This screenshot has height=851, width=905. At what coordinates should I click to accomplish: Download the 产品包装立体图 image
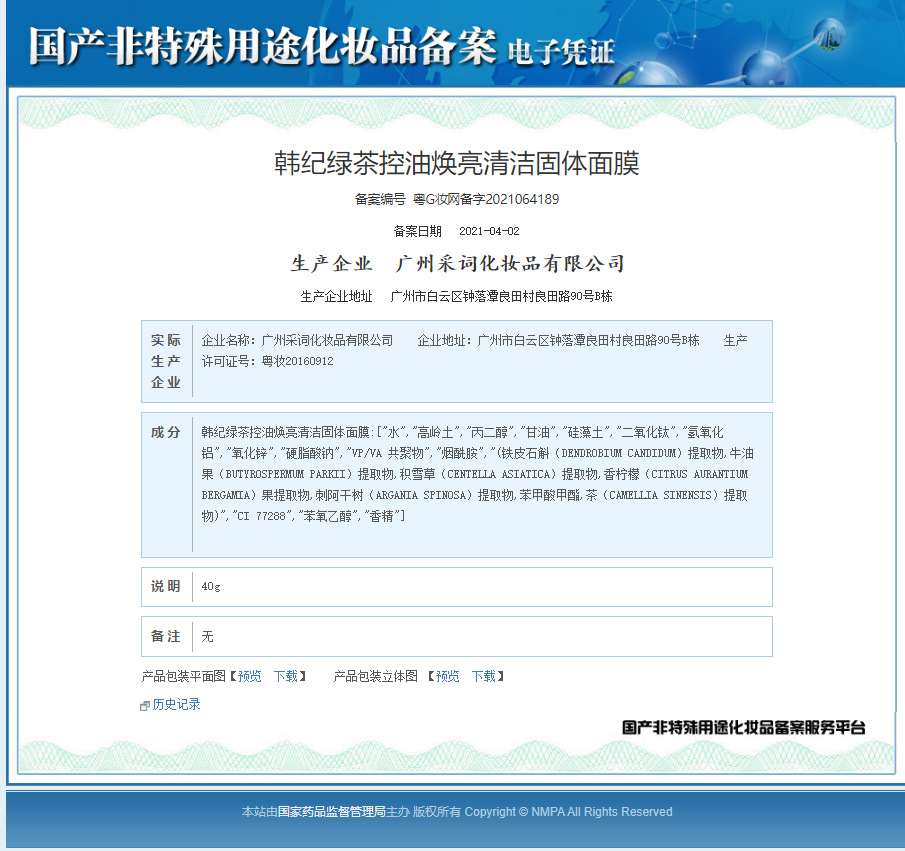click(x=484, y=676)
